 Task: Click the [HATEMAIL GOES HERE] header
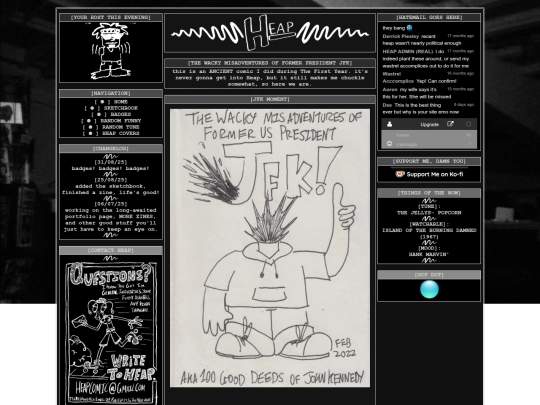429,17
